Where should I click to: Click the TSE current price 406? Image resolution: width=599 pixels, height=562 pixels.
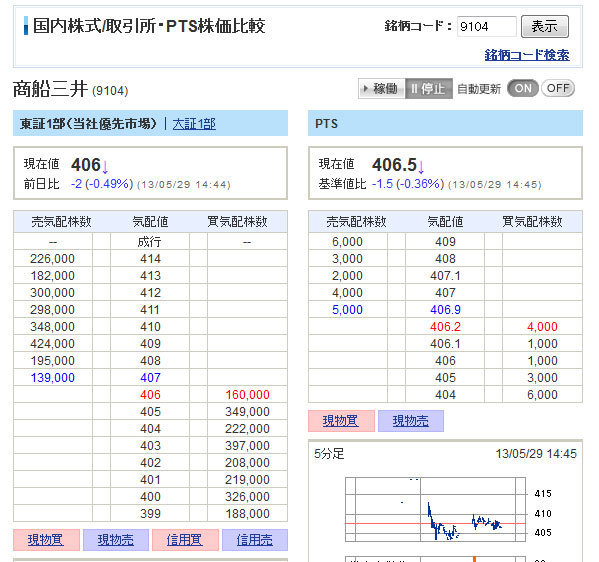86,165
